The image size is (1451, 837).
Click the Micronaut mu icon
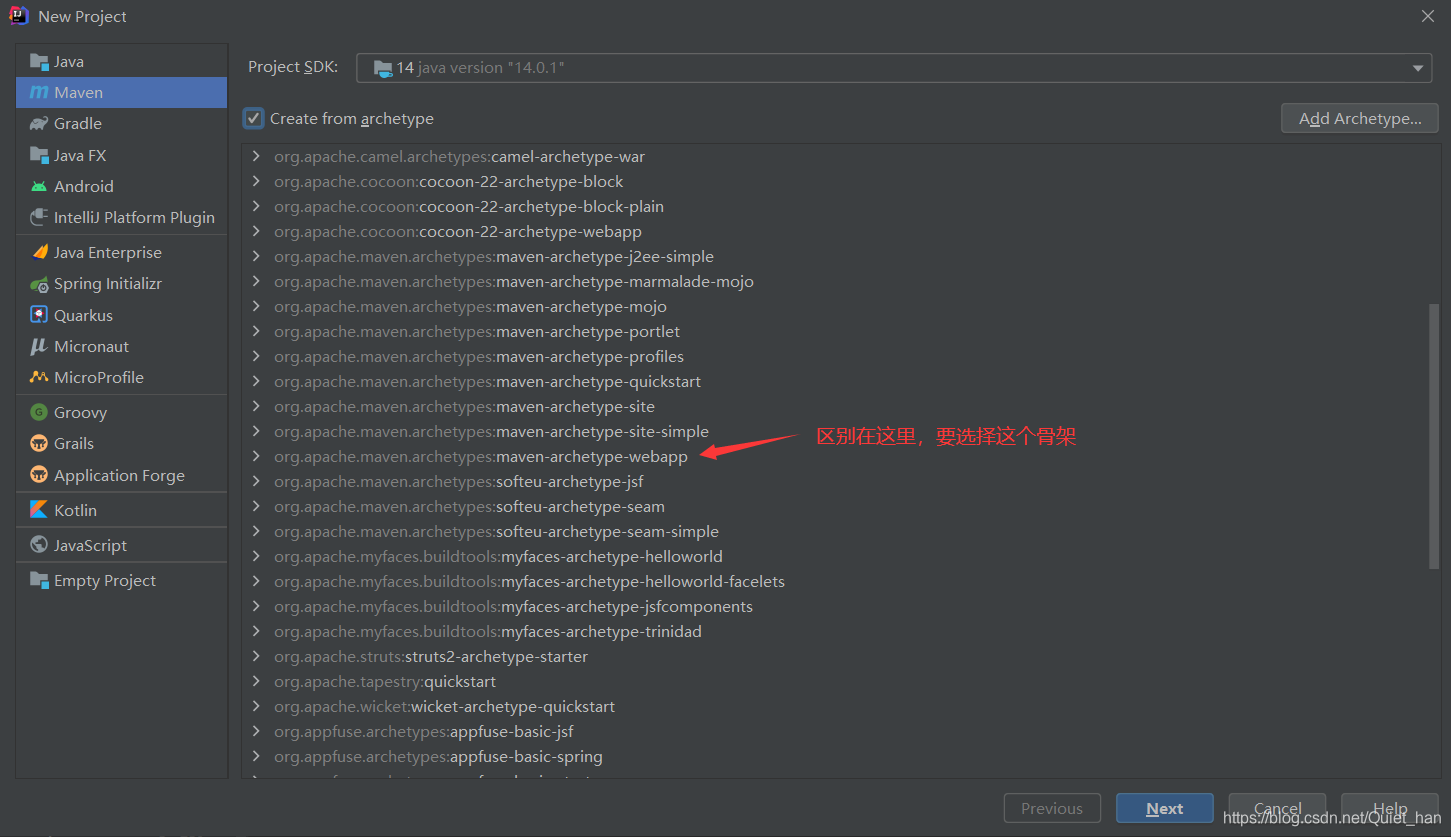pos(39,346)
